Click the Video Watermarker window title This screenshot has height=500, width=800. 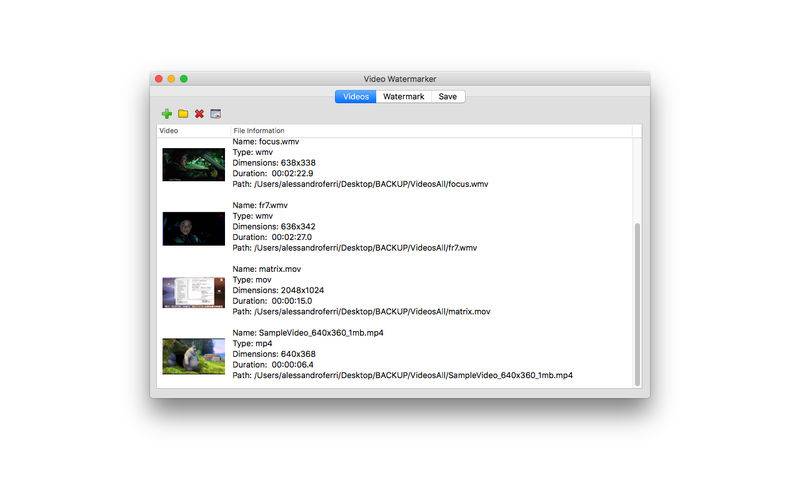(400, 79)
